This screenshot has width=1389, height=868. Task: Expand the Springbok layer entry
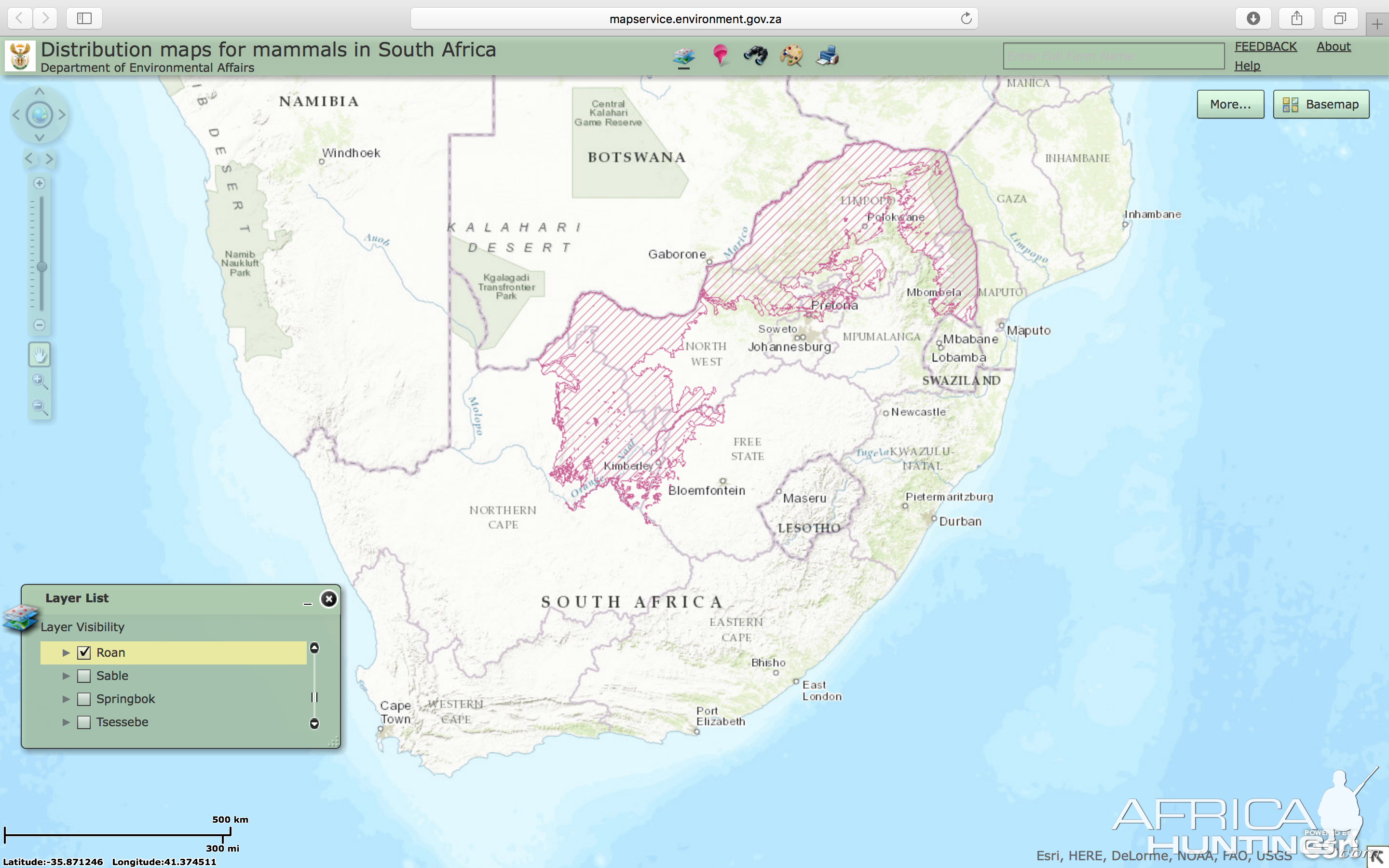(x=66, y=699)
